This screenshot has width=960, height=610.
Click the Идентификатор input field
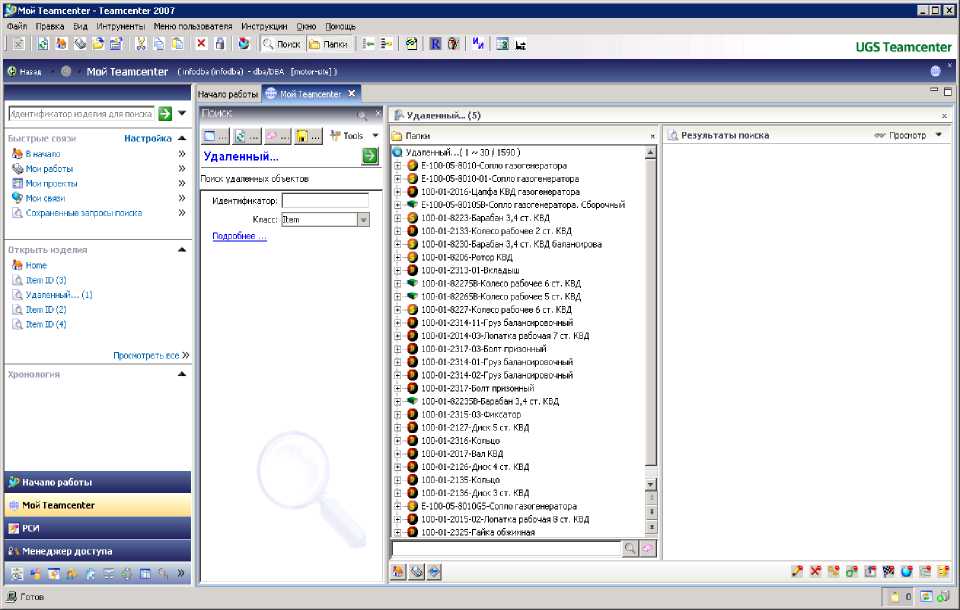click(x=325, y=201)
